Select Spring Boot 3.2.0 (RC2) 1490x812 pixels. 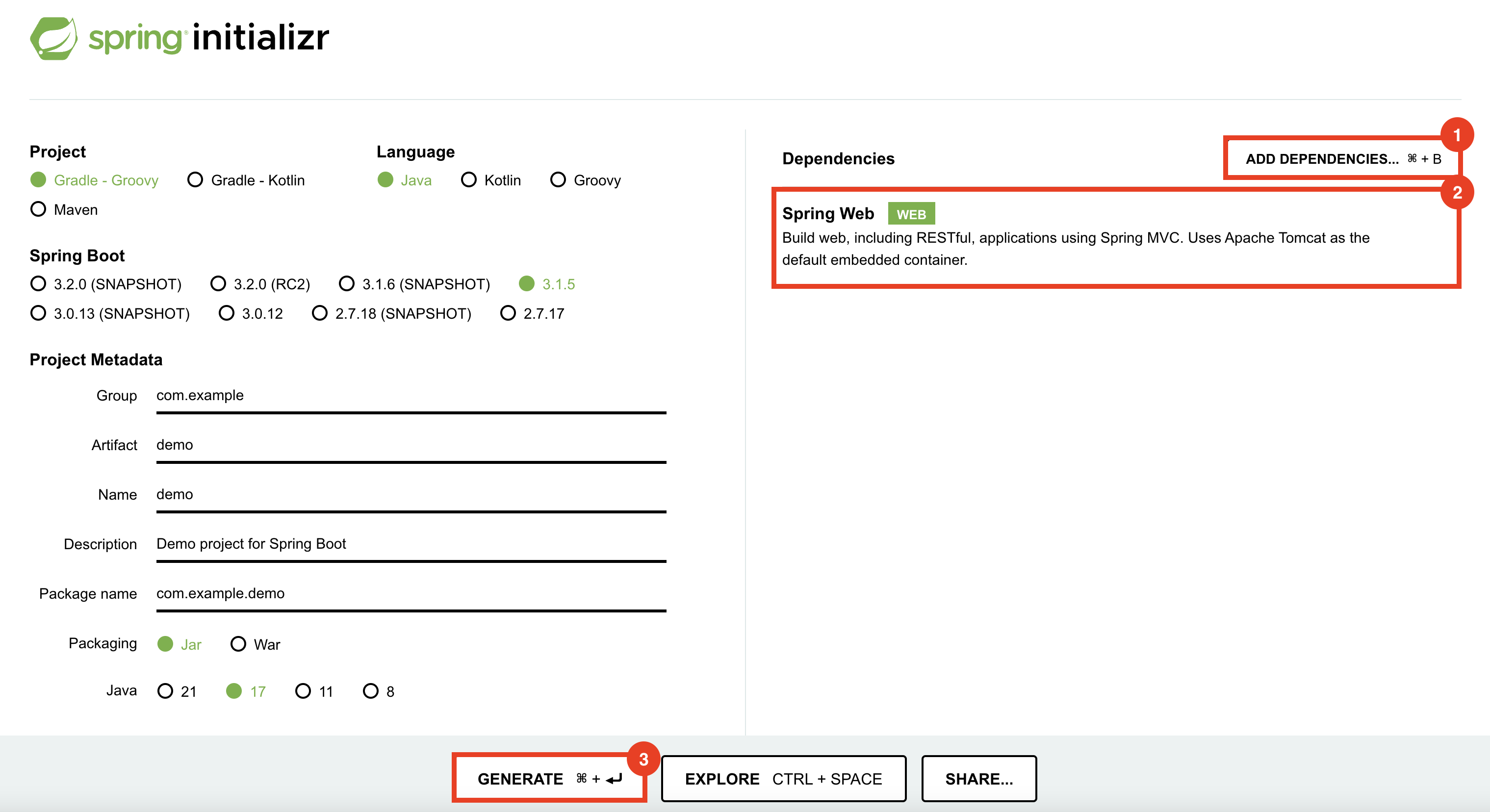[218, 284]
